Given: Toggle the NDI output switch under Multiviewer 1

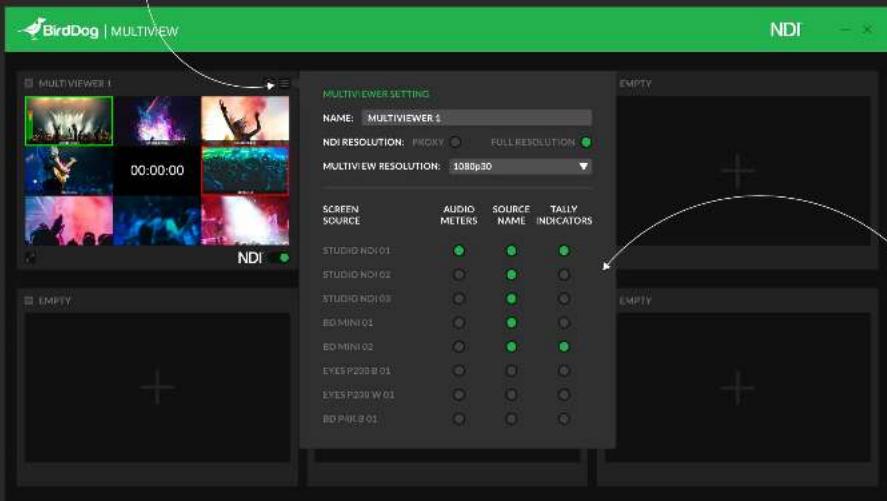Looking at the screenshot, I should point(281,258).
